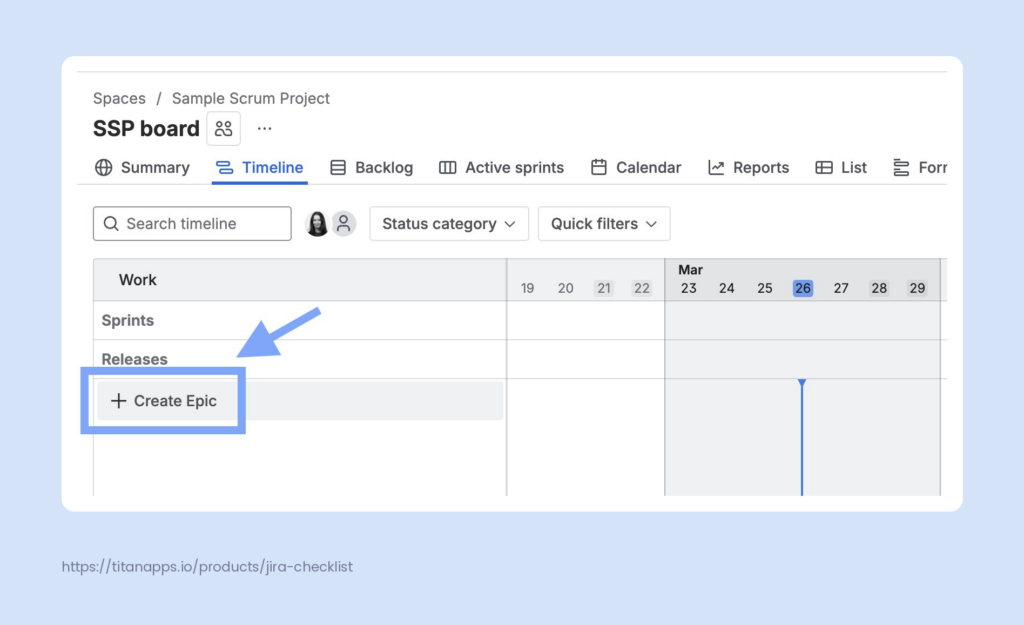Click the Create Epic button
The image size is (1024, 625).
point(165,400)
